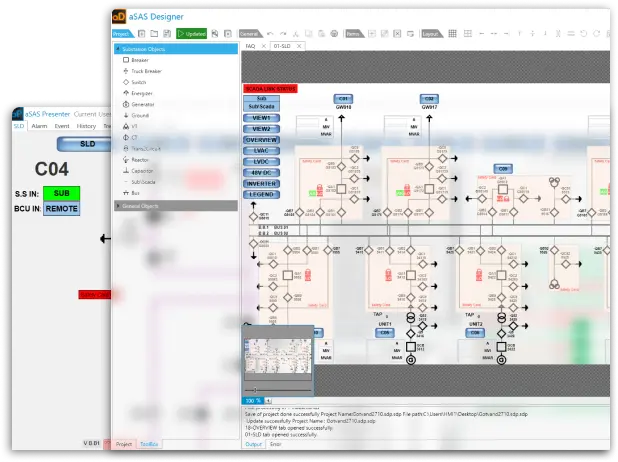Image resolution: width=618 pixels, height=462 pixels.
Task: Rotate selection clockwise
Action: tap(597, 34)
